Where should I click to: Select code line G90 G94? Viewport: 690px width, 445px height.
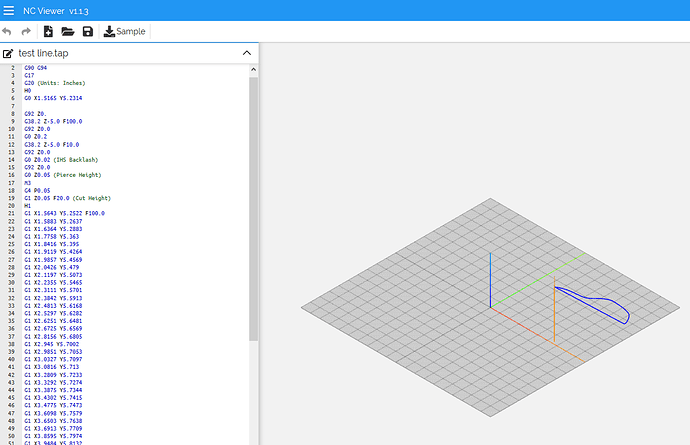coord(36,68)
